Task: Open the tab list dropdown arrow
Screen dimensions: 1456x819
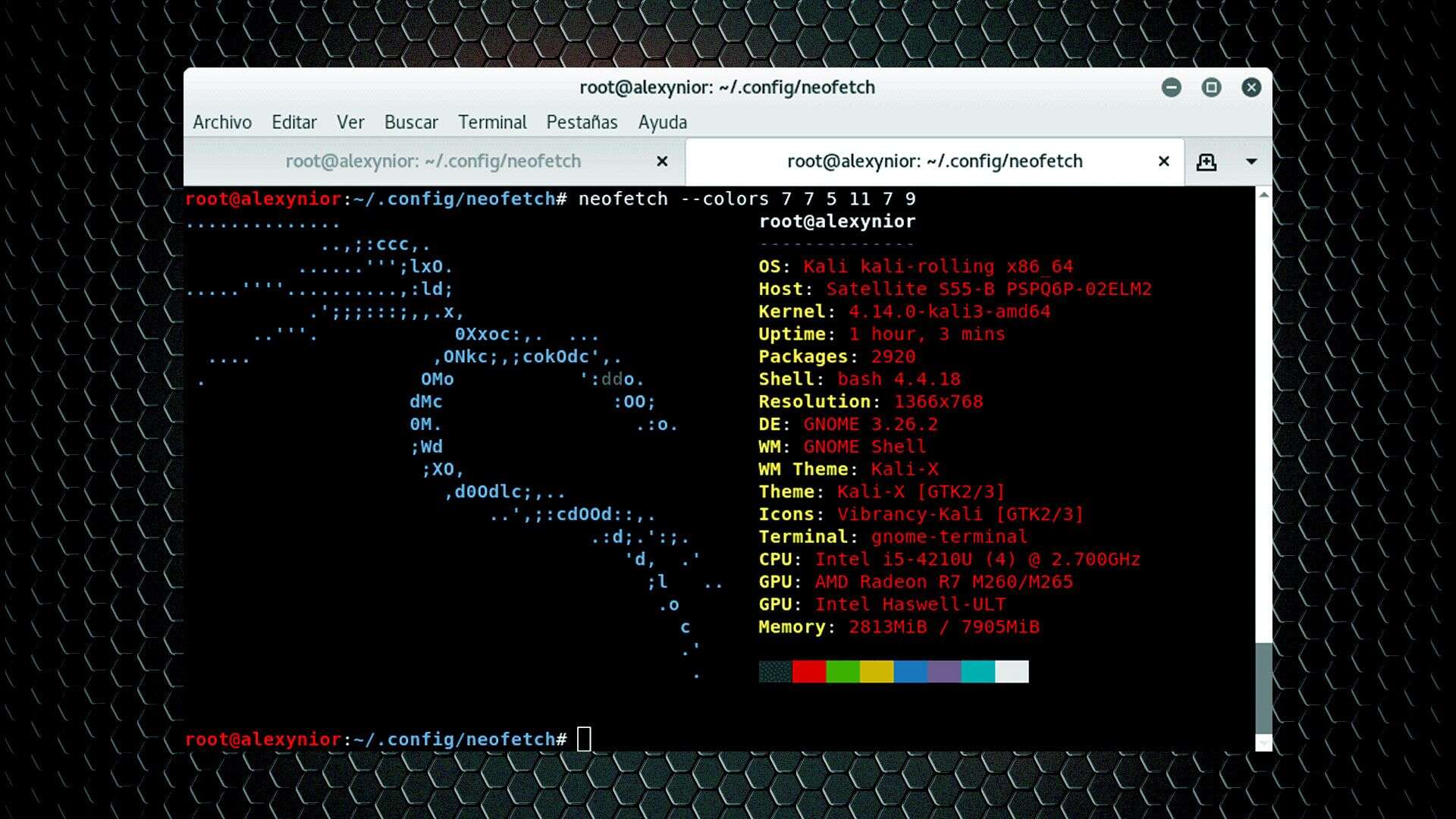Action: (1251, 162)
